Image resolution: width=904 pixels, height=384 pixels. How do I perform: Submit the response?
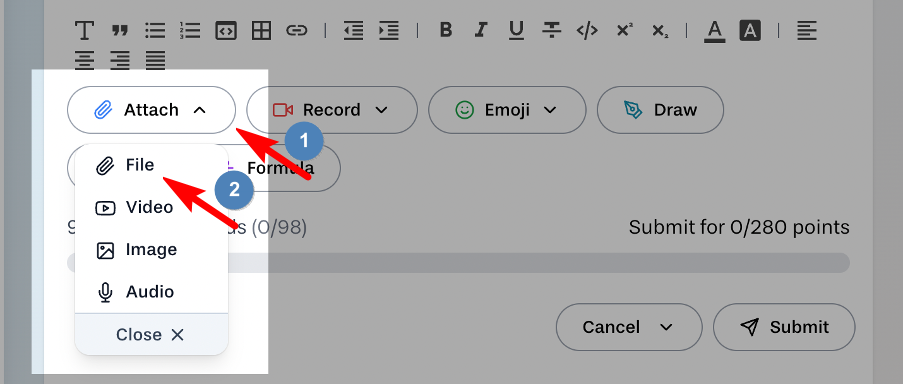(x=784, y=327)
